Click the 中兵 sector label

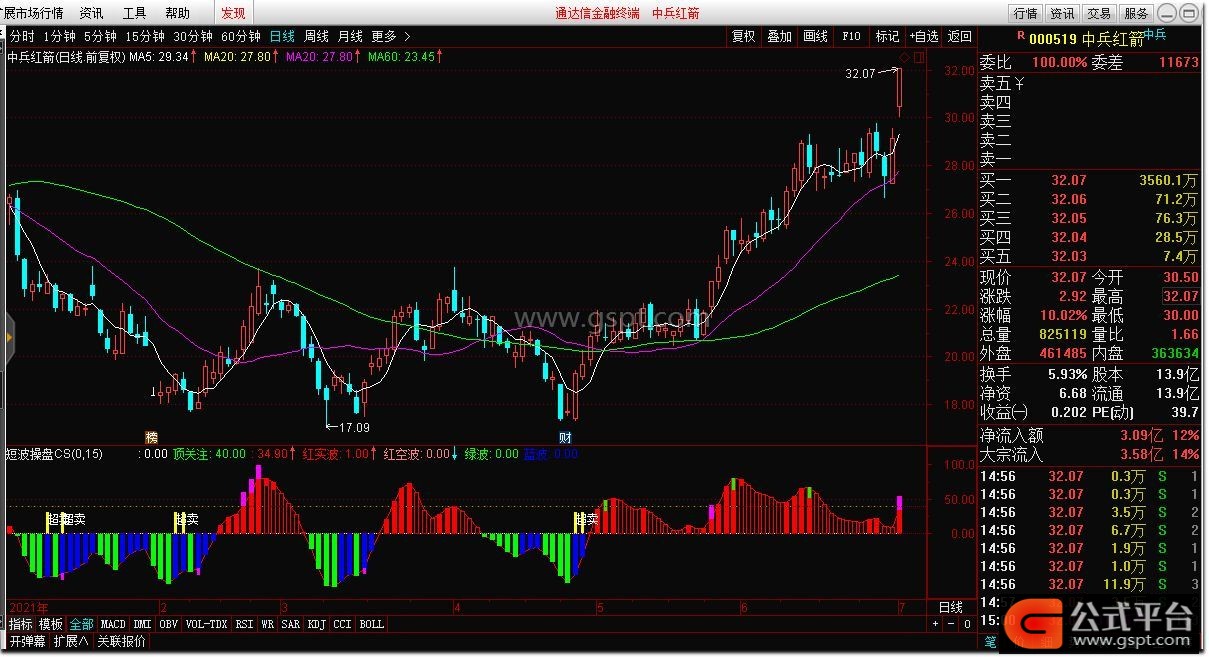tap(1155, 34)
